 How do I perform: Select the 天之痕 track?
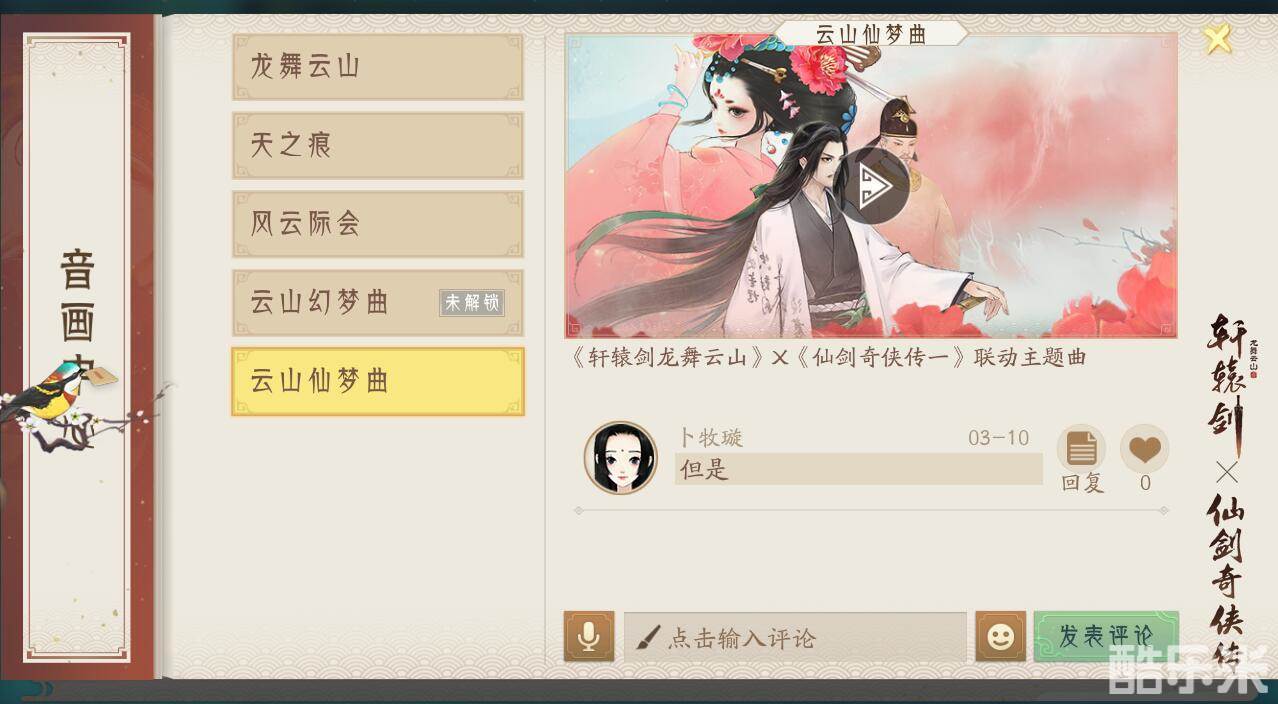378,146
